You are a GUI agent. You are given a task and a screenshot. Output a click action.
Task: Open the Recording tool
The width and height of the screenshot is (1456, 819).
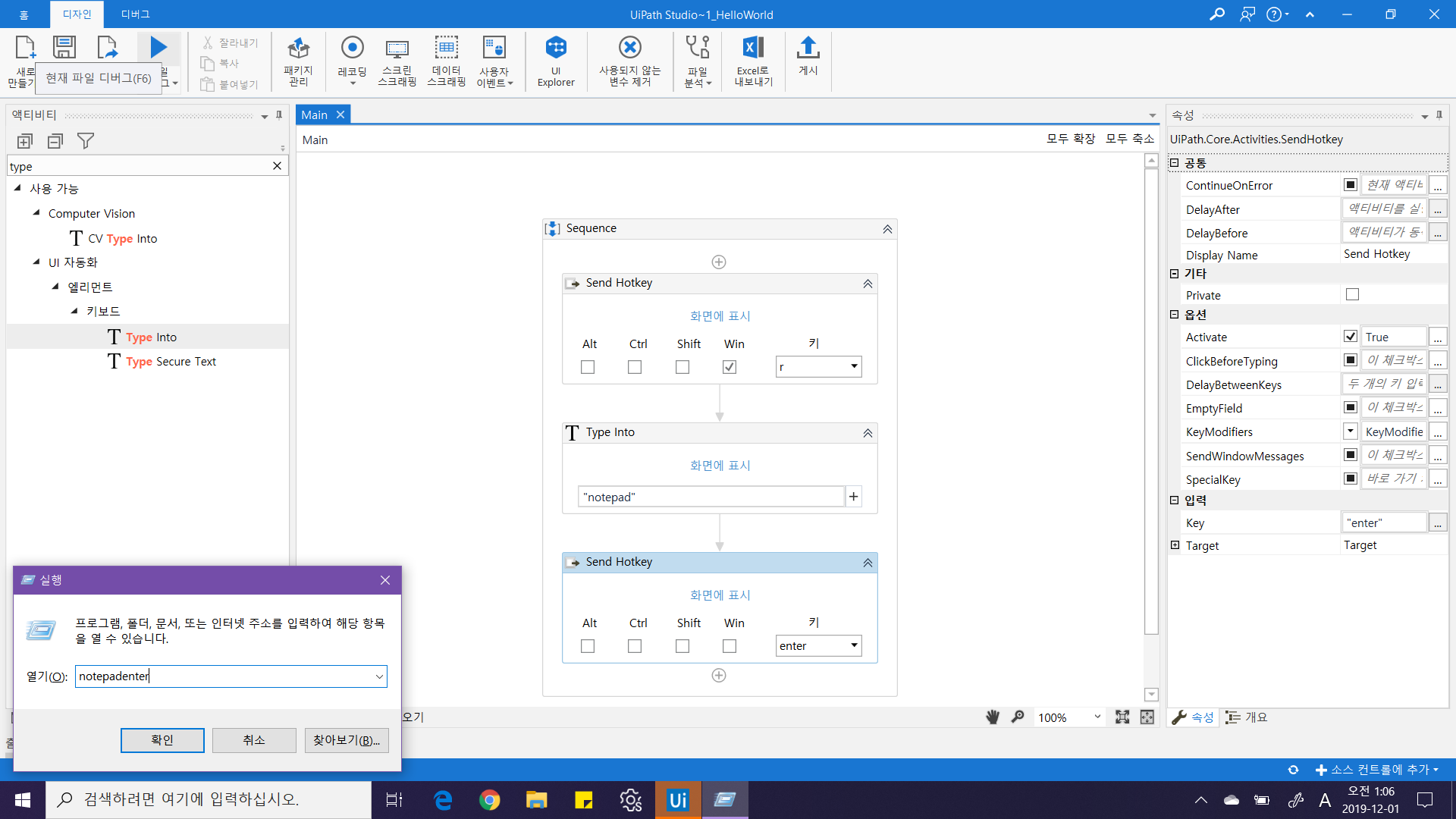(x=352, y=49)
